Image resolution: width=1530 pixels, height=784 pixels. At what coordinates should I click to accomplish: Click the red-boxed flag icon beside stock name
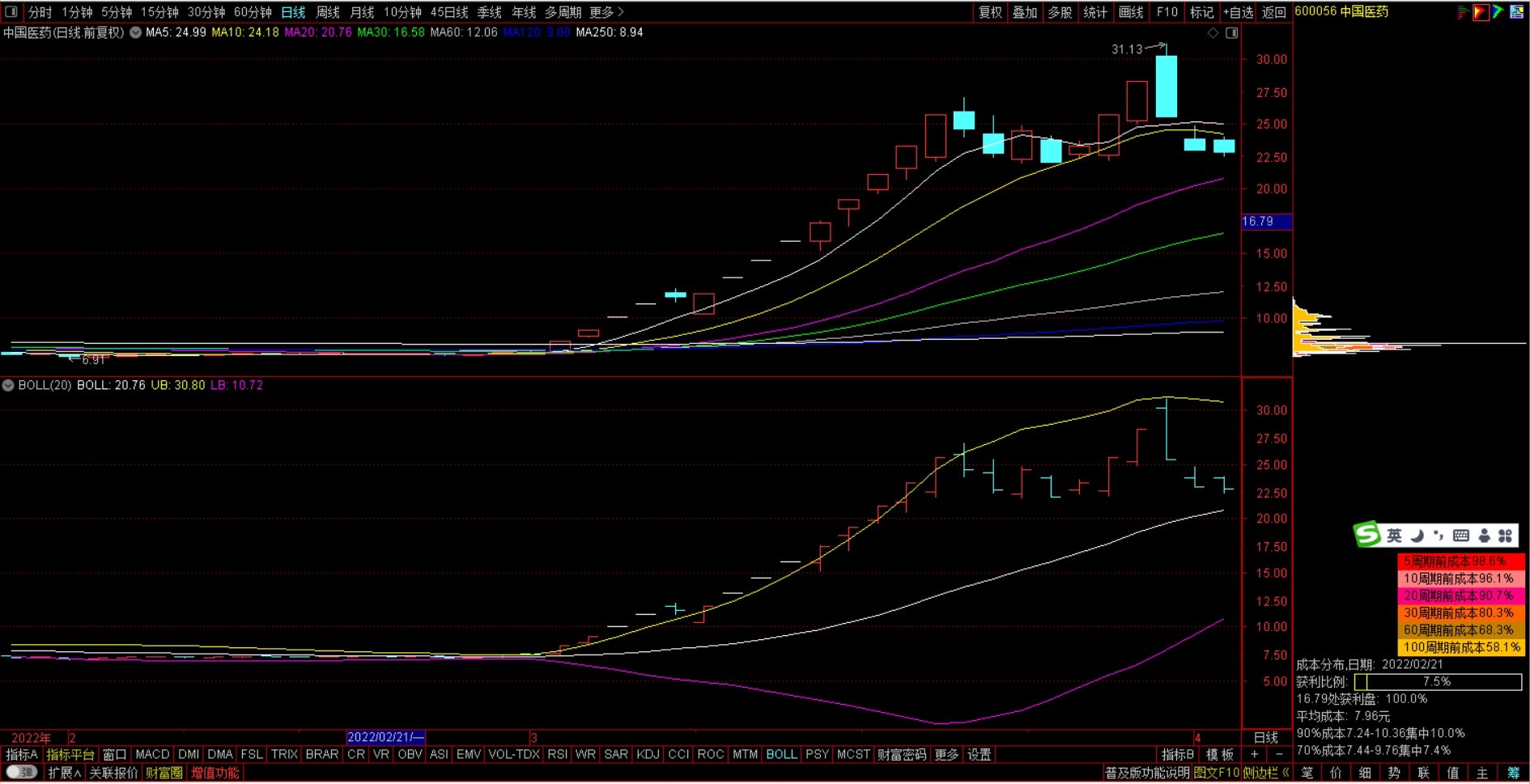click(1481, 12)
